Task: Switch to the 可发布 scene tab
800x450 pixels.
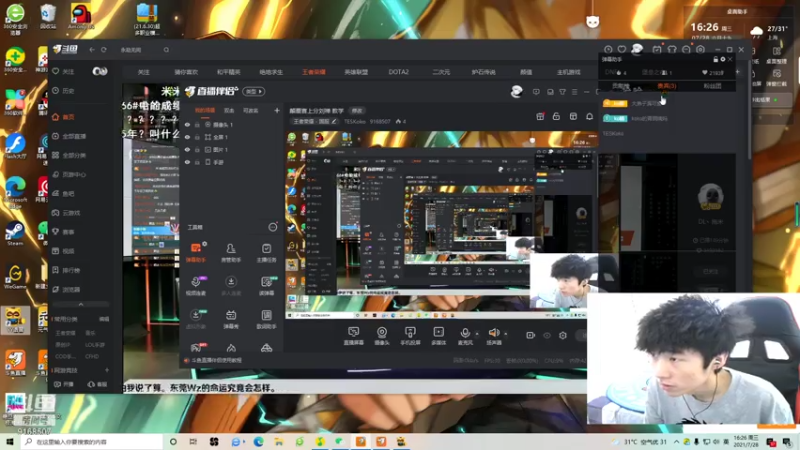Action: (x=251, y=110)
